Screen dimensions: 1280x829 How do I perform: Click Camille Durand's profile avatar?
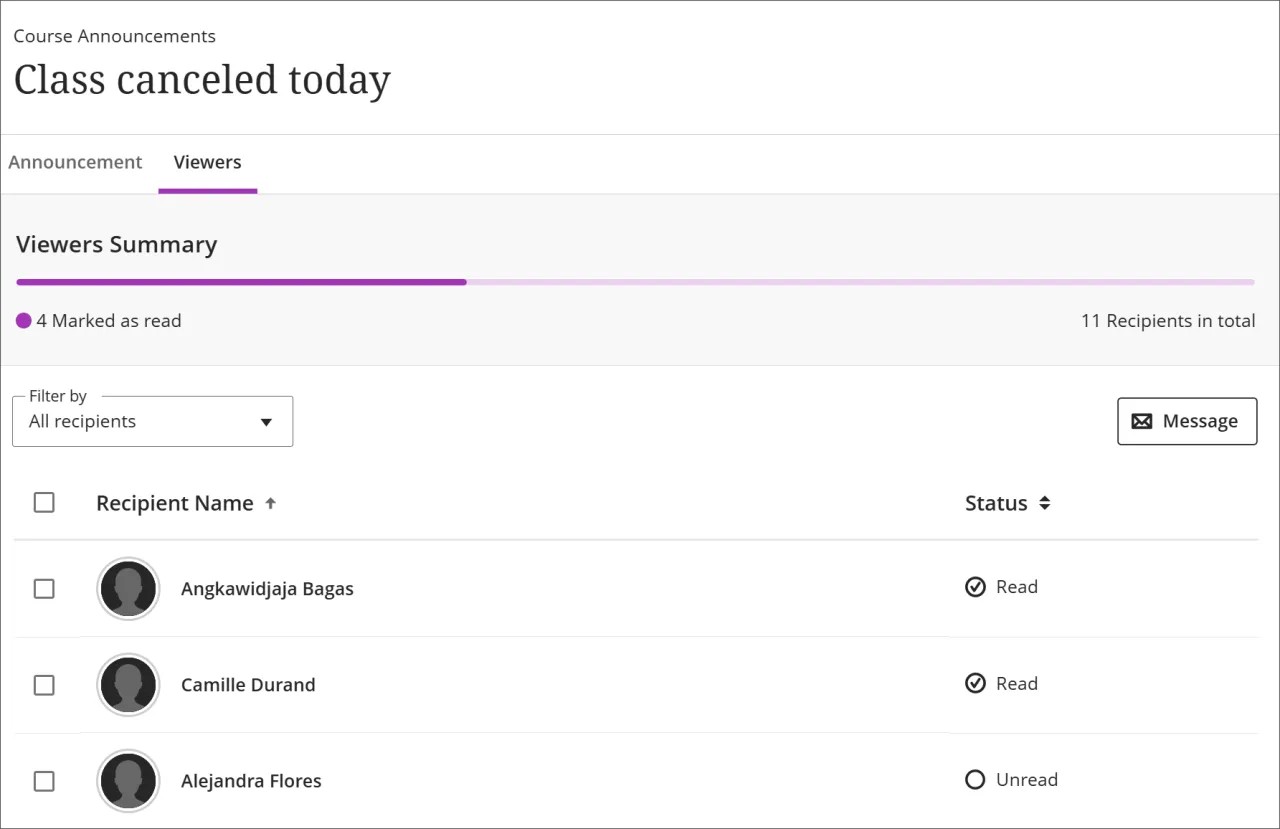[x=128, y=685]
